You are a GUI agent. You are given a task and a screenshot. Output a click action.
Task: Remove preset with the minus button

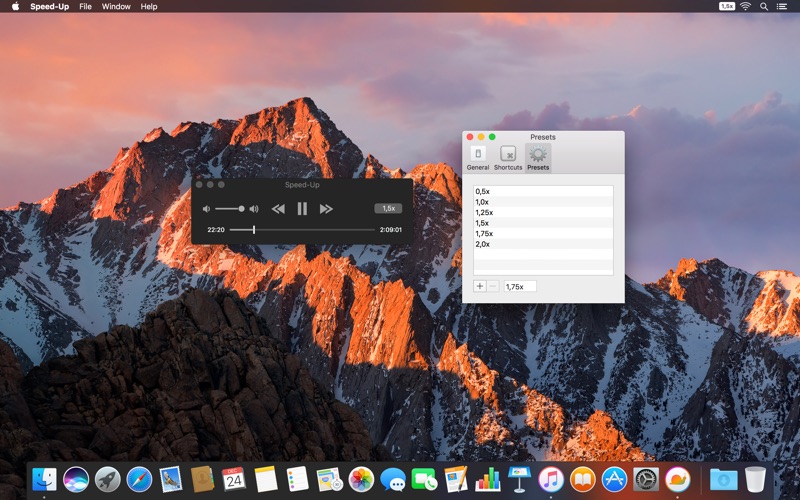coord(493,286)
